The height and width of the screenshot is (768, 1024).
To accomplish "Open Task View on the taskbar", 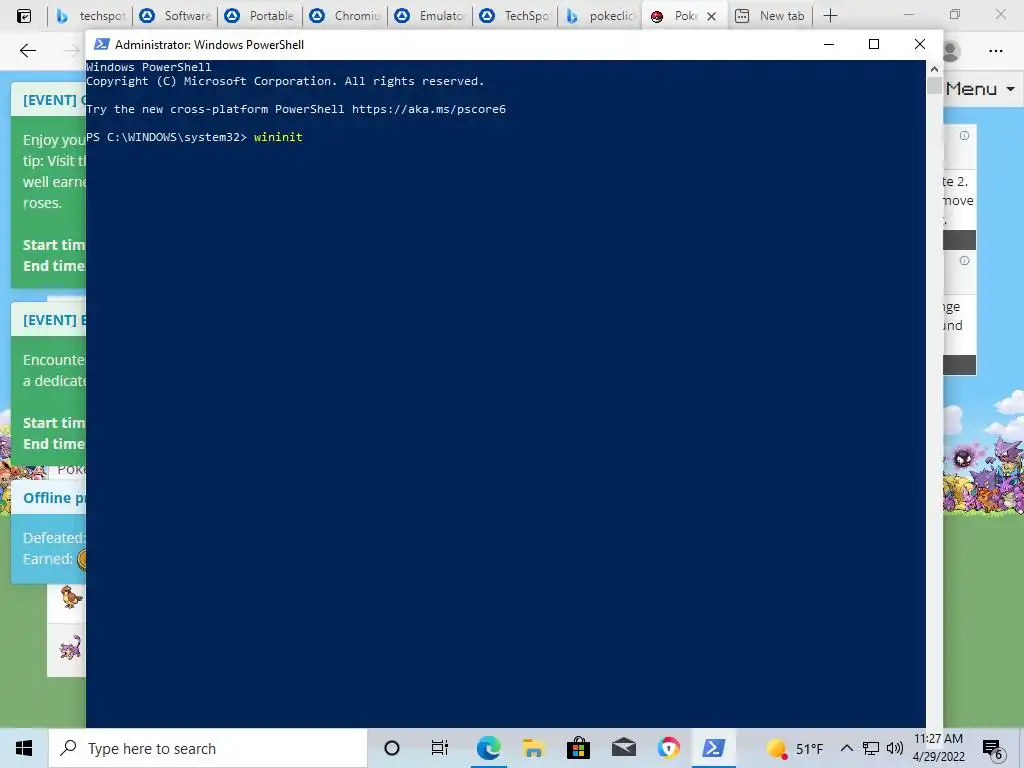I will click(440, 748).
